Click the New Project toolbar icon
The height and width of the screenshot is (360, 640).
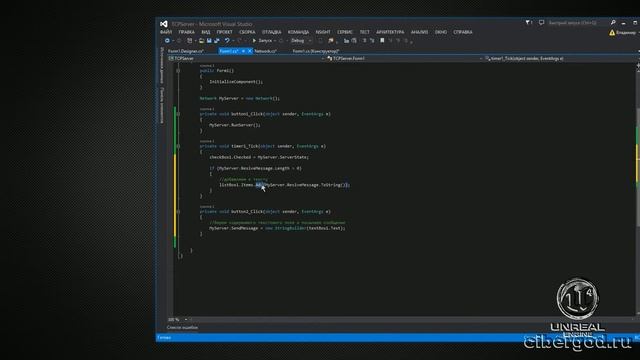(x=190, y=41)
